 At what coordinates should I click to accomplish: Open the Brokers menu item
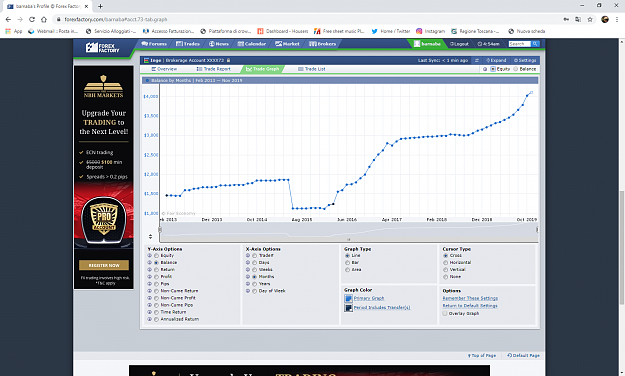[322, 44]
